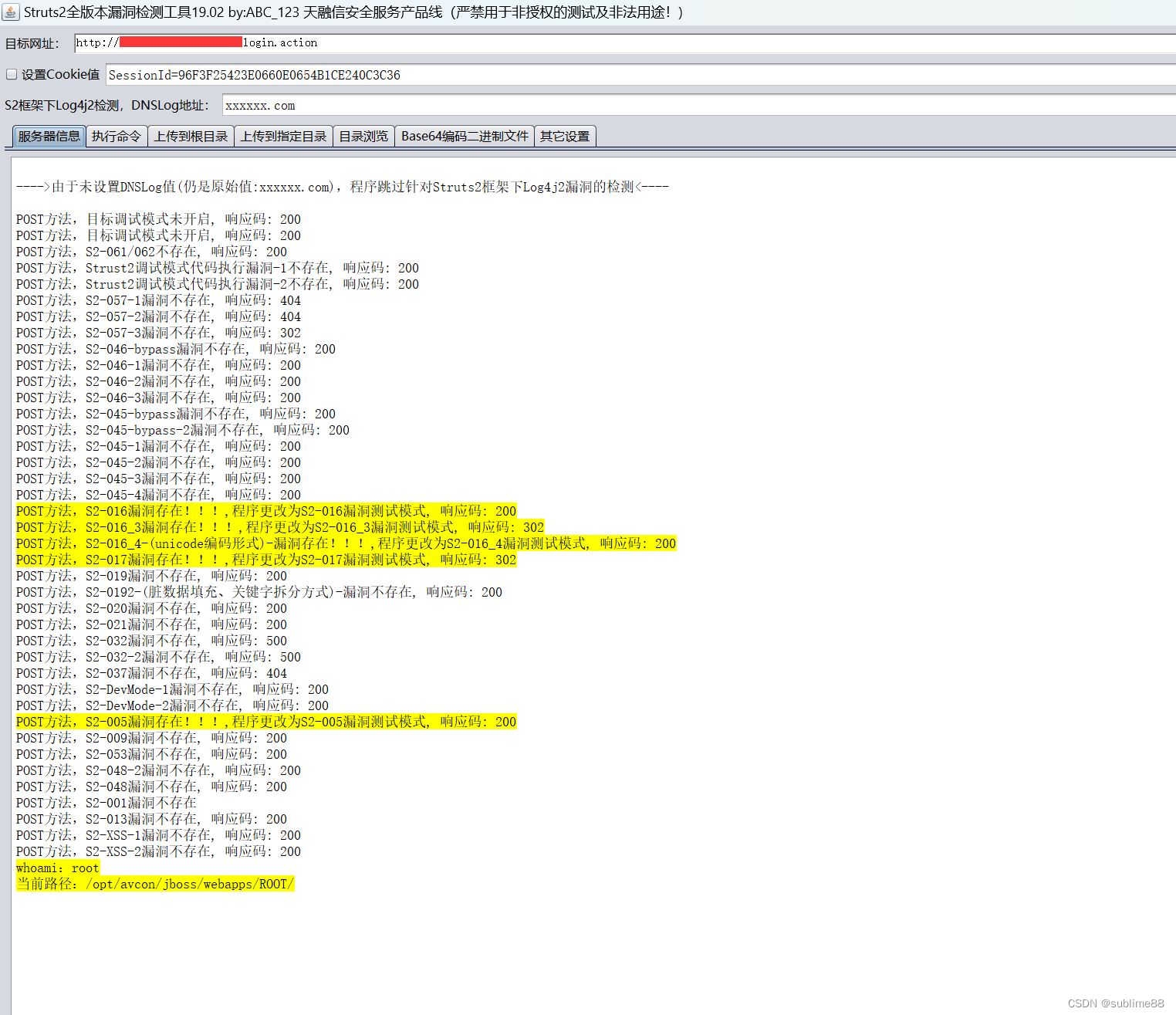The image size is (1176, 1015).
Task: Click the S2-0192 脏数据填充 result line
Action: [x=259, y=592]
